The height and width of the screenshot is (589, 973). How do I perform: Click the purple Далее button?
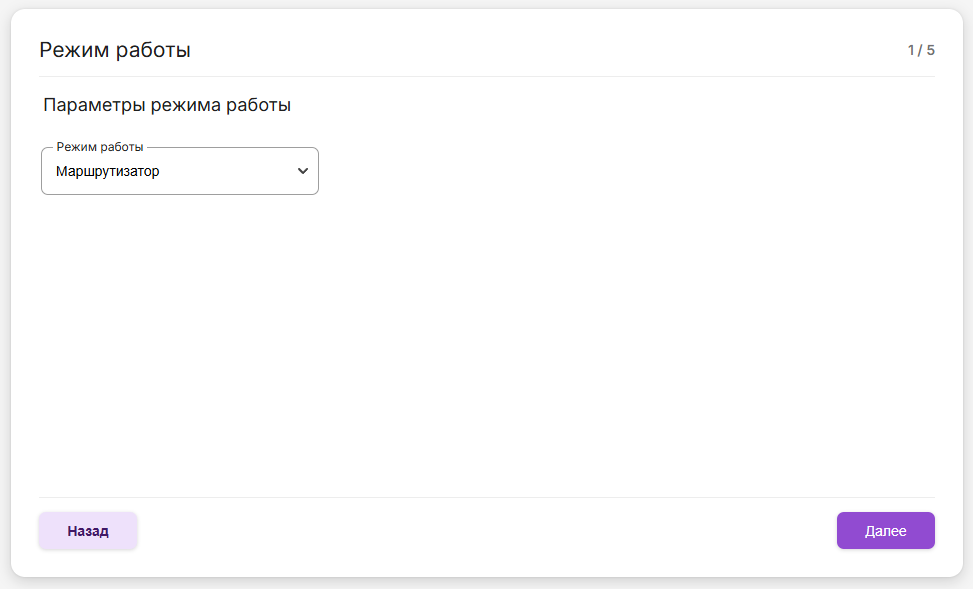885,531
